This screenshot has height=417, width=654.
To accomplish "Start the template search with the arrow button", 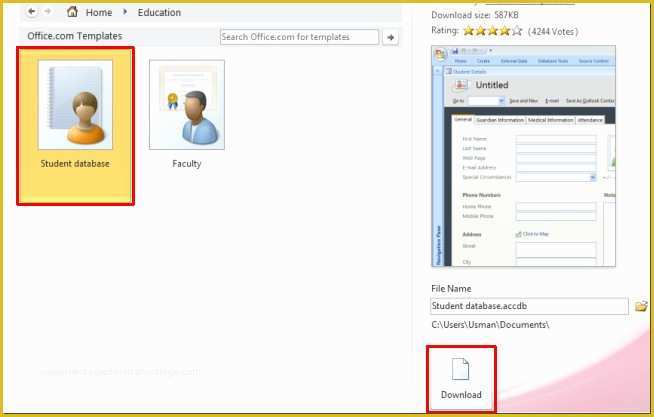I will click(x=390, y=38).
